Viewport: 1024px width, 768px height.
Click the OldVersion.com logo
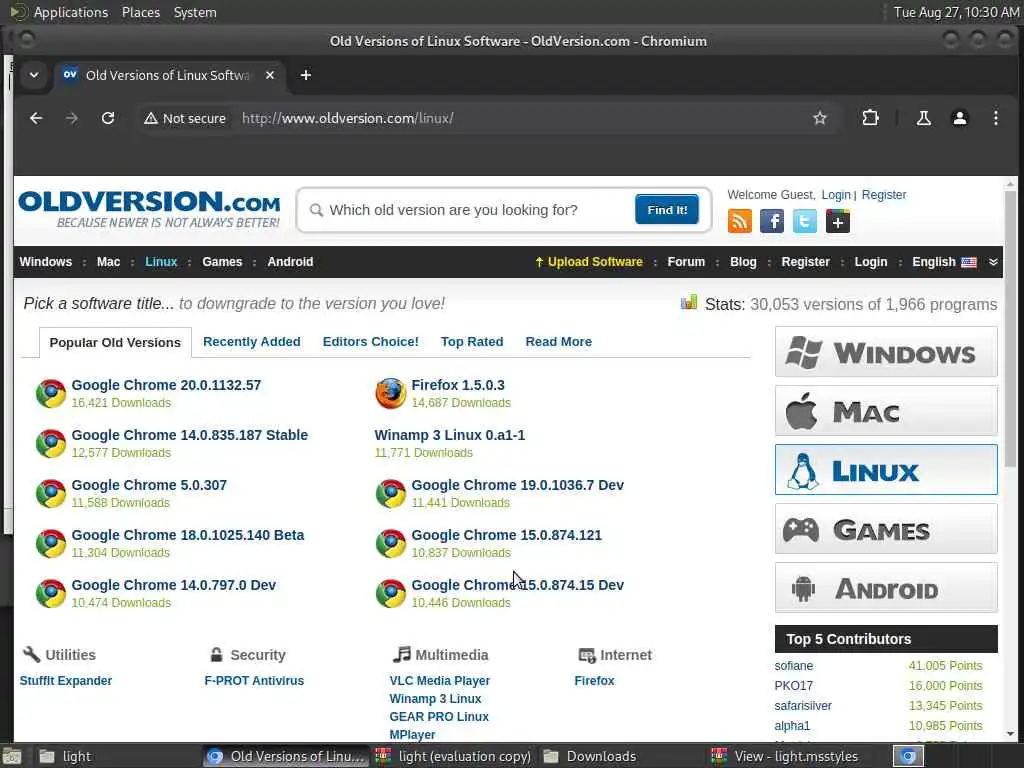[x=150, y=210]
